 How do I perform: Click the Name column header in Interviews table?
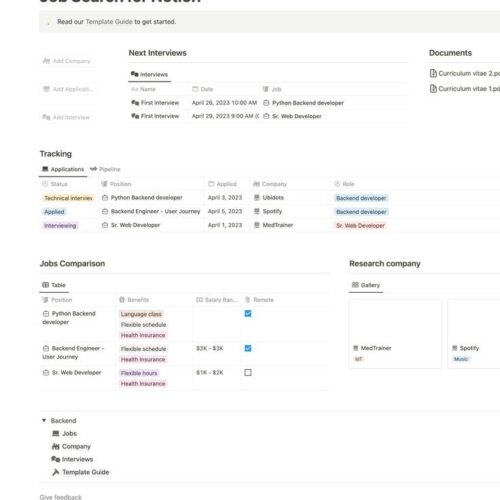pos(143,89)
